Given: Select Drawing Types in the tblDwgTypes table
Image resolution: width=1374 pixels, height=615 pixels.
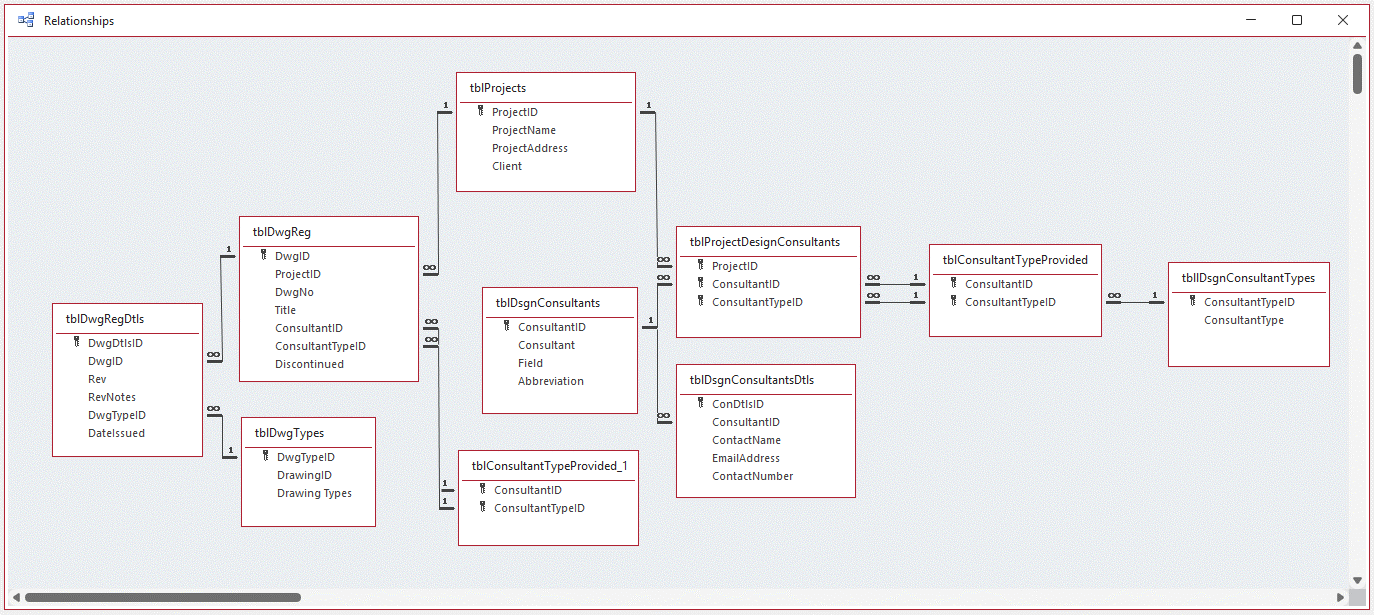Looking at the screenshot, I should click(312, 492).
